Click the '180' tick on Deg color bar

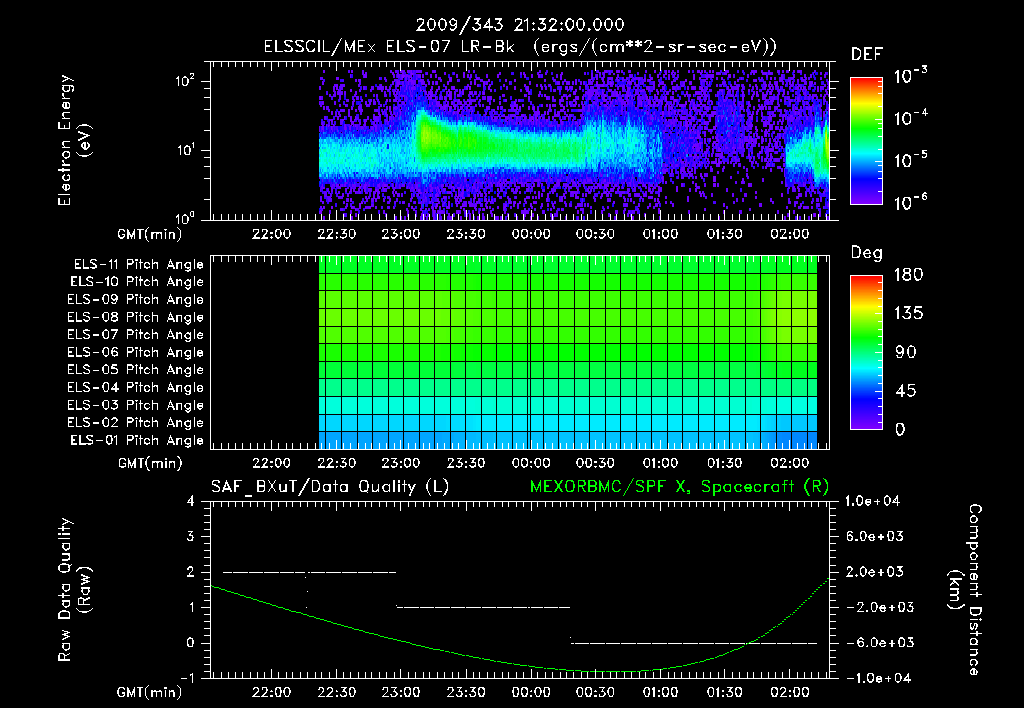[x=908, y=275]
